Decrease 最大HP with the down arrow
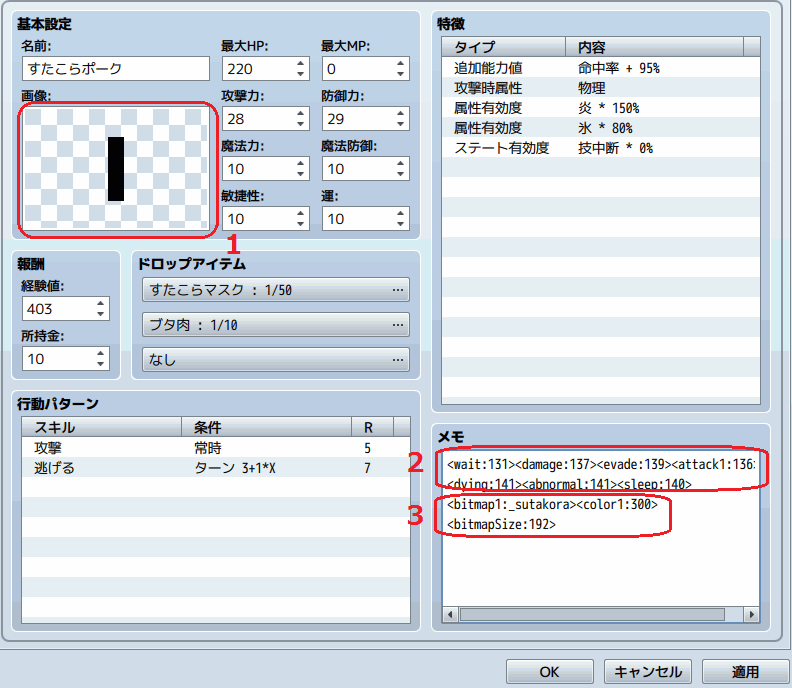 coord(301,74)
